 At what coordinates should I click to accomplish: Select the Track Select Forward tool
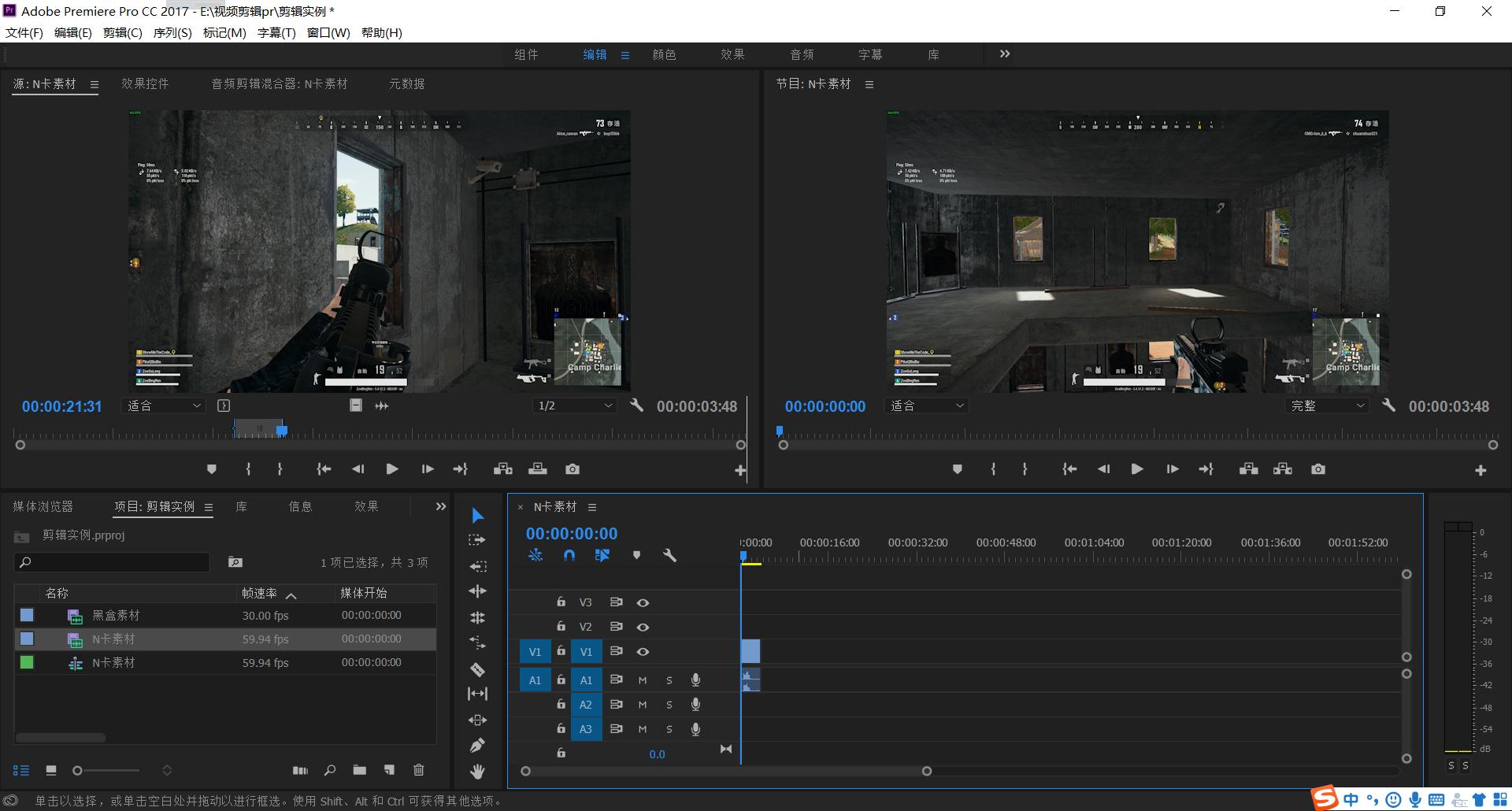click(x=477, y=540)
